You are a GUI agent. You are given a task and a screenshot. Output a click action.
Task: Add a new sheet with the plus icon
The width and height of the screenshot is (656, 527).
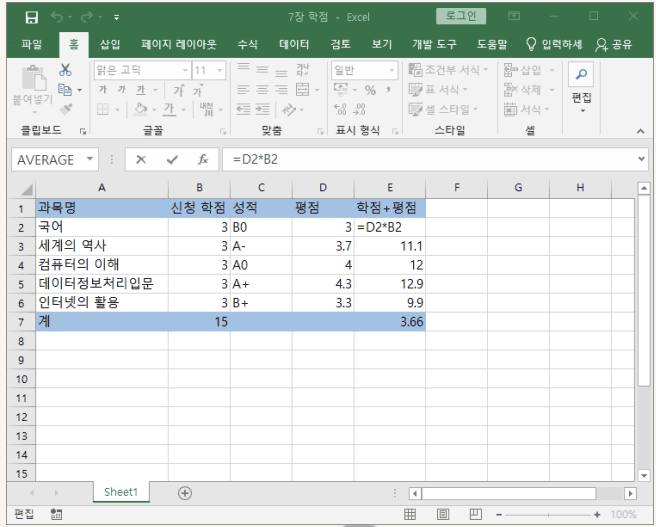(x=184, y=492)
